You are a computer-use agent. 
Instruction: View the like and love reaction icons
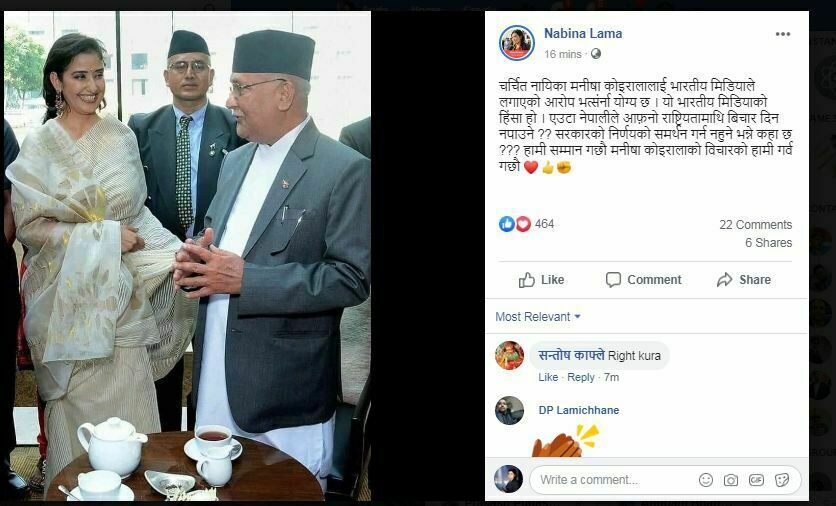(x=515, y=224)
